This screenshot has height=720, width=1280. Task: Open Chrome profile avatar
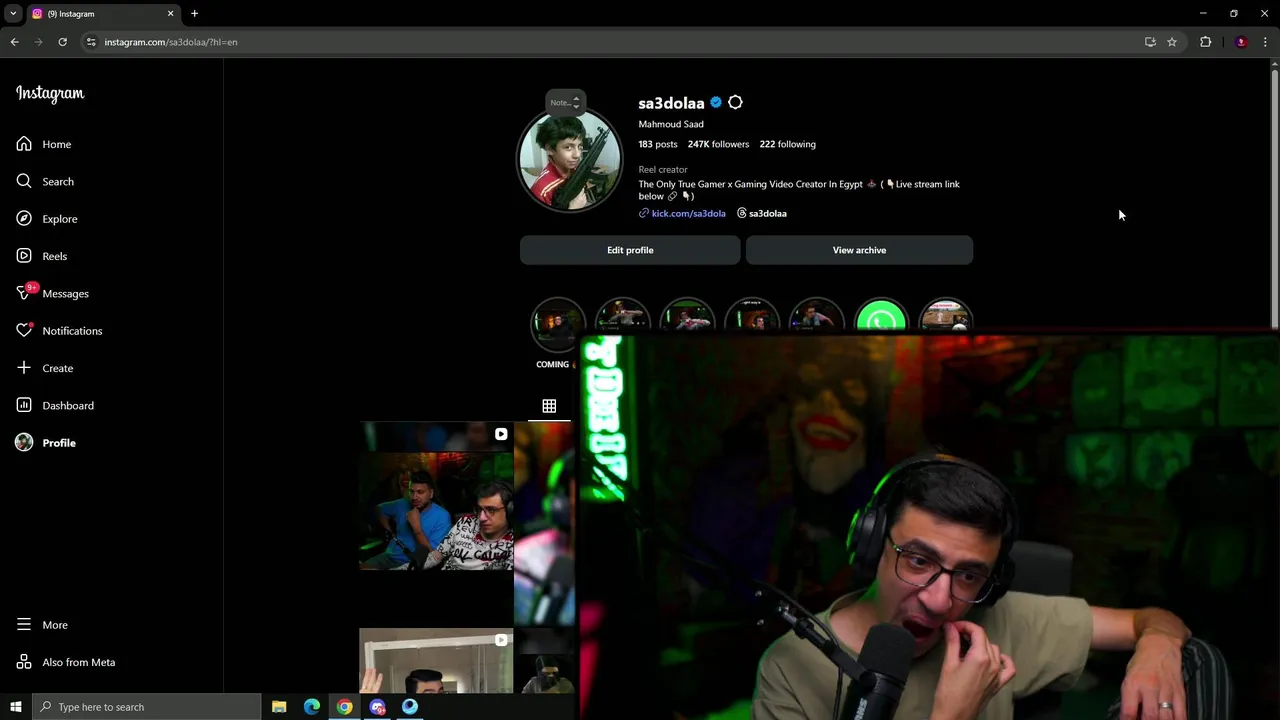[x=1241, y=42]
